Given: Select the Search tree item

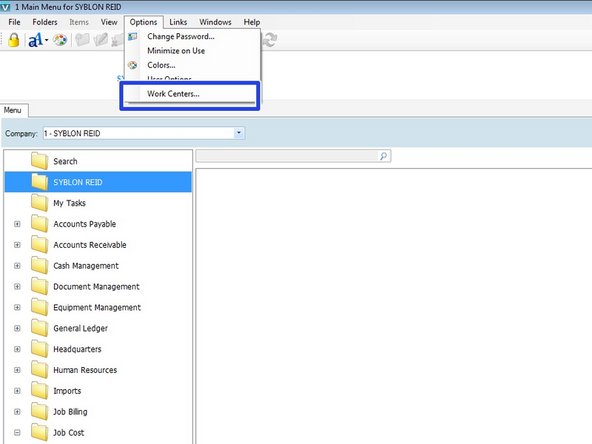Looking at the screenshot, I should tap(65, 162).
